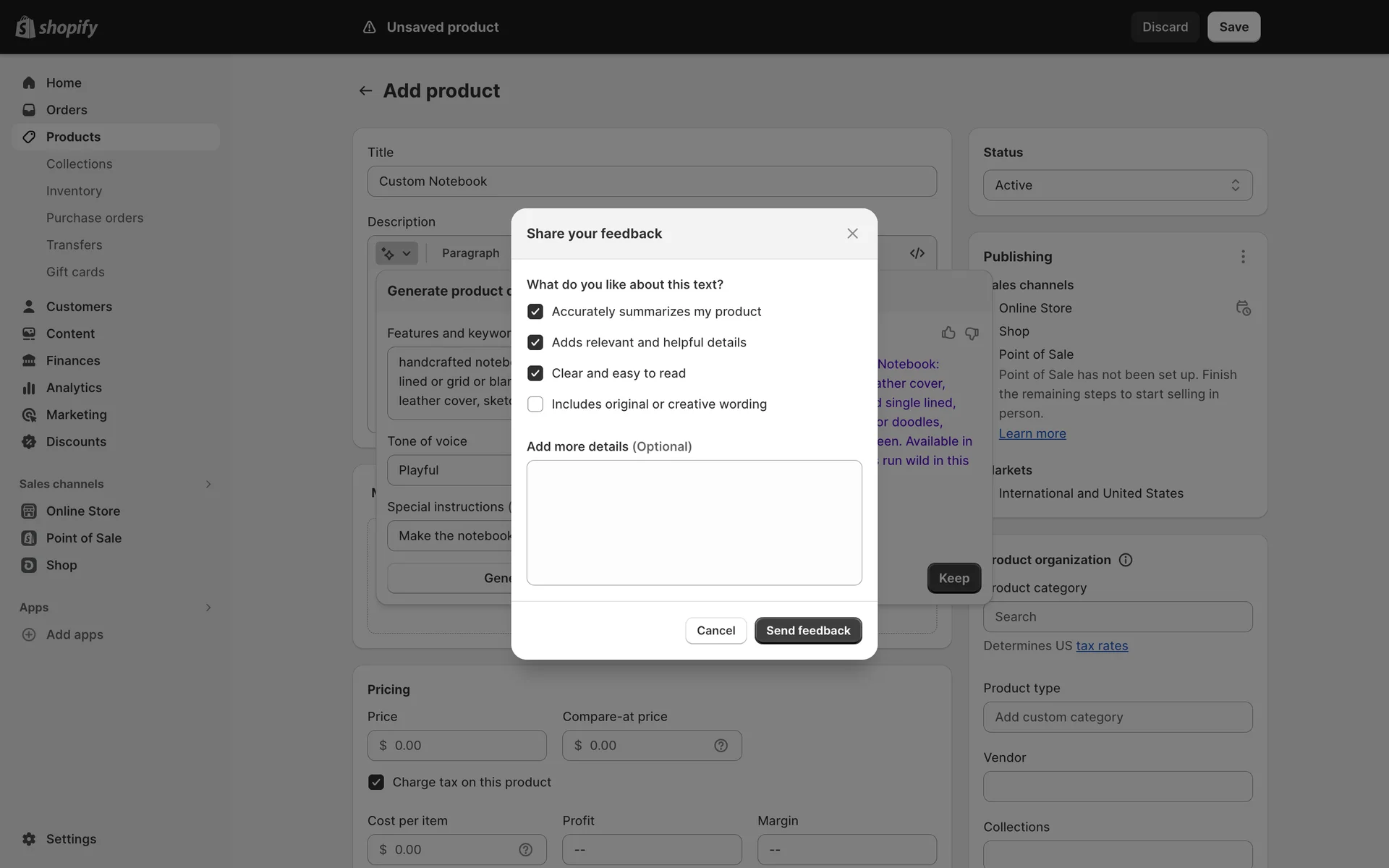Expand the Apps section chevron
1389x868 pixels.
(208, 608)
